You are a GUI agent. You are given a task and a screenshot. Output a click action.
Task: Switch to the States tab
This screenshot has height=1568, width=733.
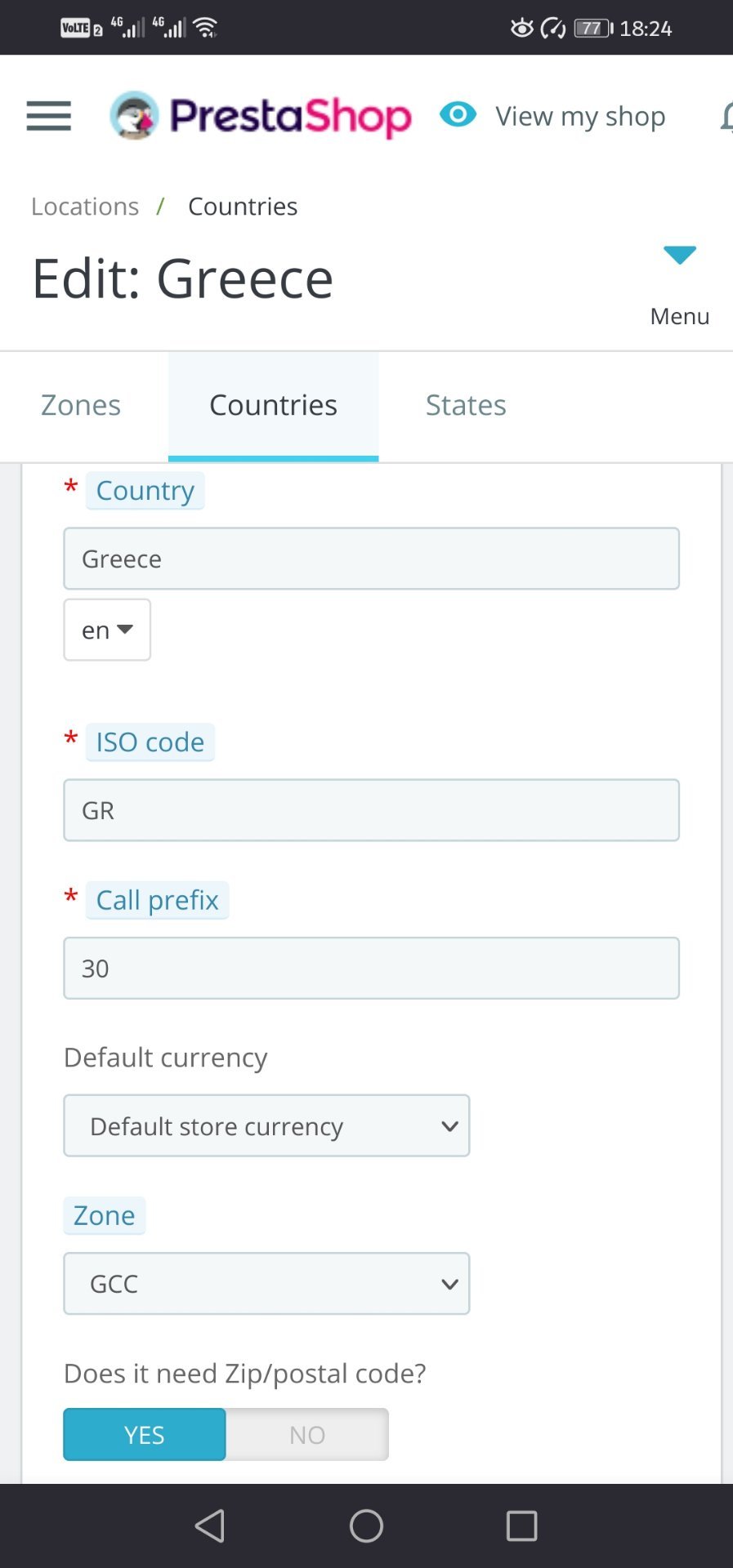point(466,405)
